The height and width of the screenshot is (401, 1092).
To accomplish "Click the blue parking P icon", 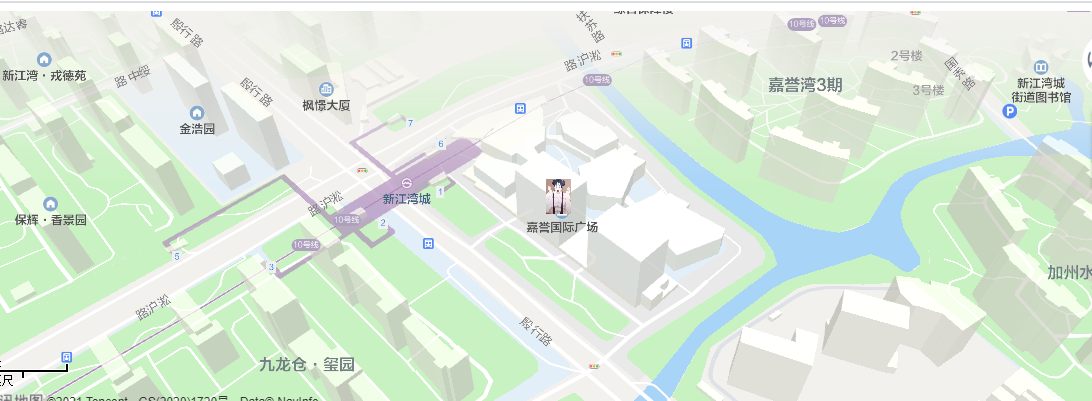I will (x=1009, y=111).
